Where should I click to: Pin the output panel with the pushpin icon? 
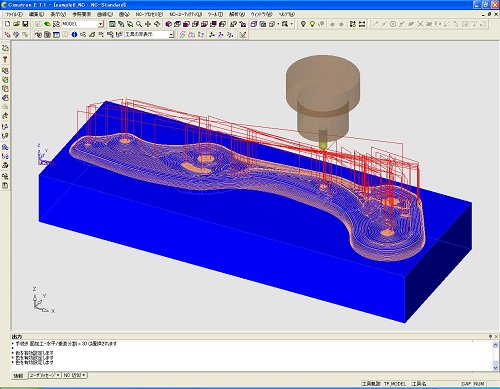(x=490, y=336)
